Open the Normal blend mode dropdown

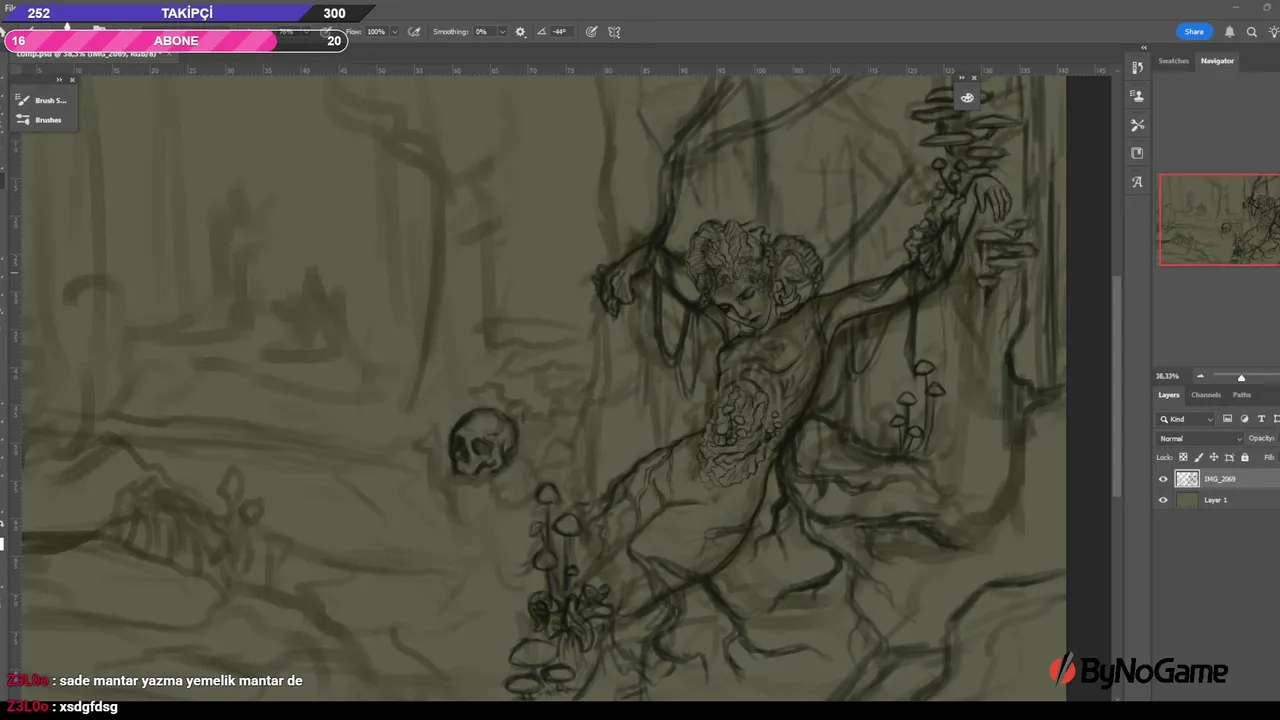(x=1200, y=438)
